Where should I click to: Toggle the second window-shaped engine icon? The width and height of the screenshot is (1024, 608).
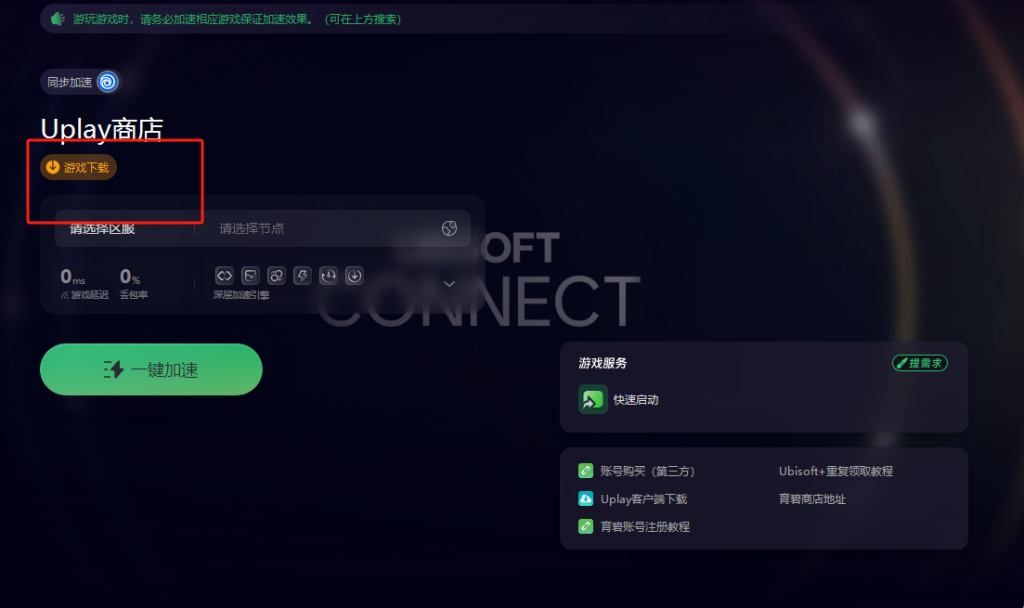pos(250,276)
